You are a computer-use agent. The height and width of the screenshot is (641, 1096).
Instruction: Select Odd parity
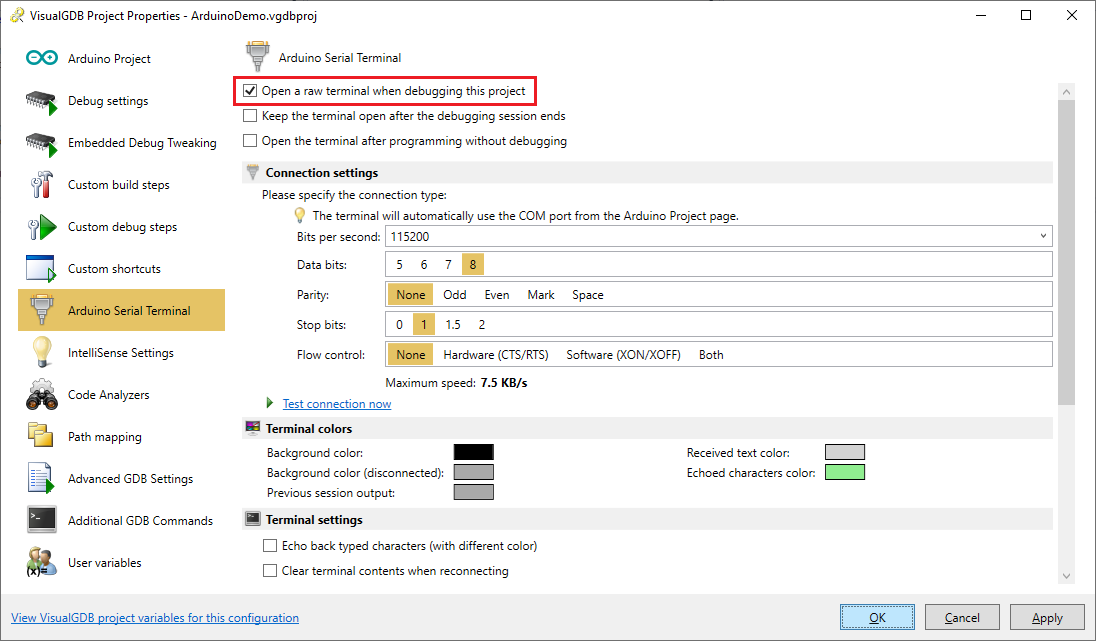tap(454, 295)
